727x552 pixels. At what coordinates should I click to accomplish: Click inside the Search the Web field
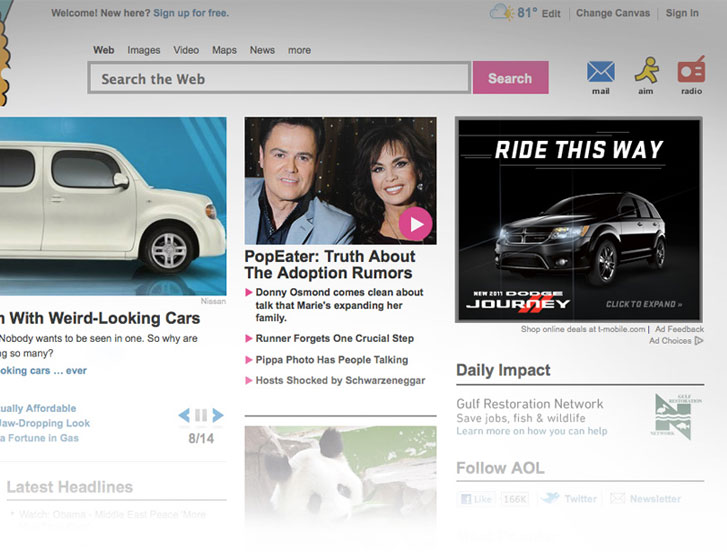[279, 78]
